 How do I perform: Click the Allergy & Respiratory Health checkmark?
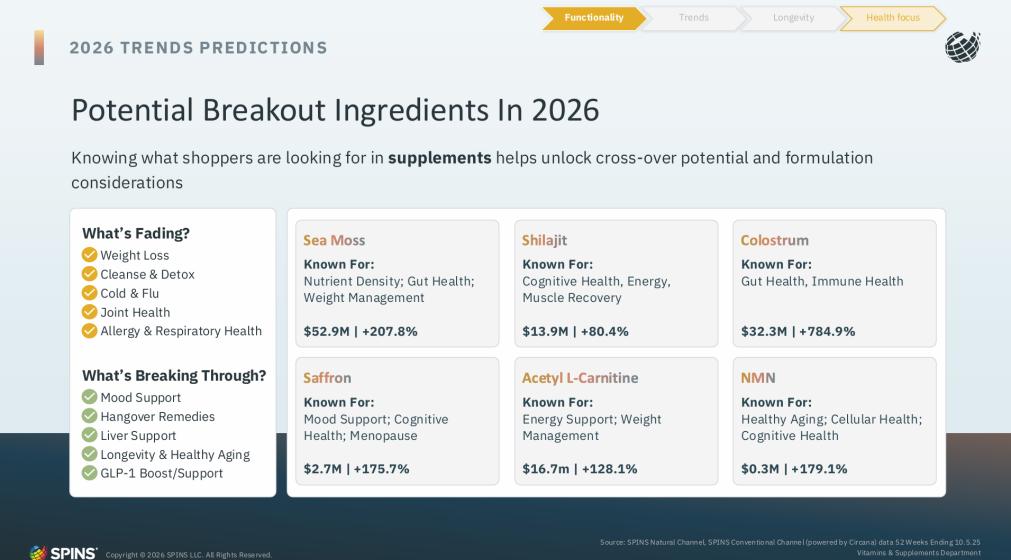[90, 331]
